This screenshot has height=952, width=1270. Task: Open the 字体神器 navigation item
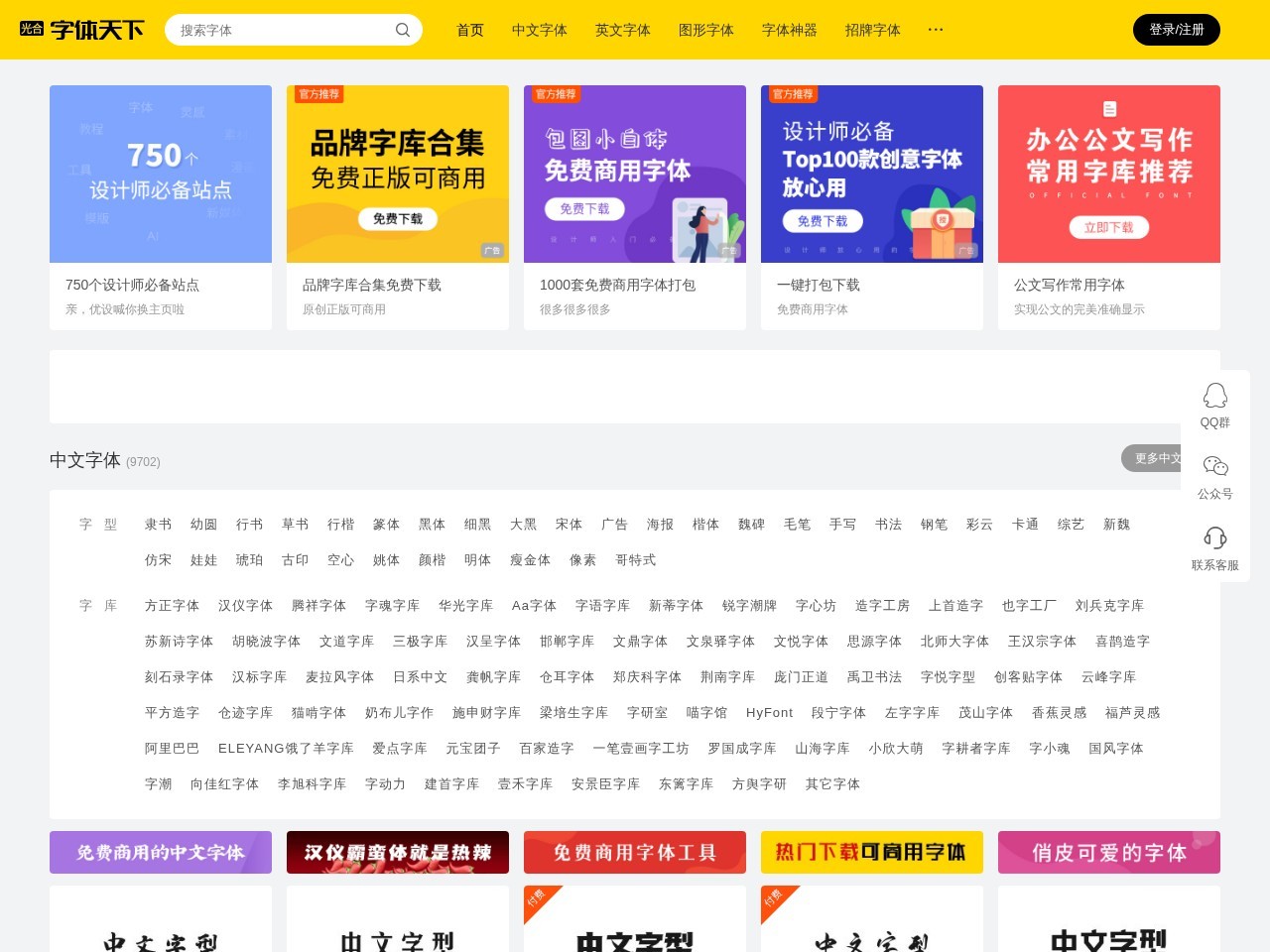click(x=789, y=30)
